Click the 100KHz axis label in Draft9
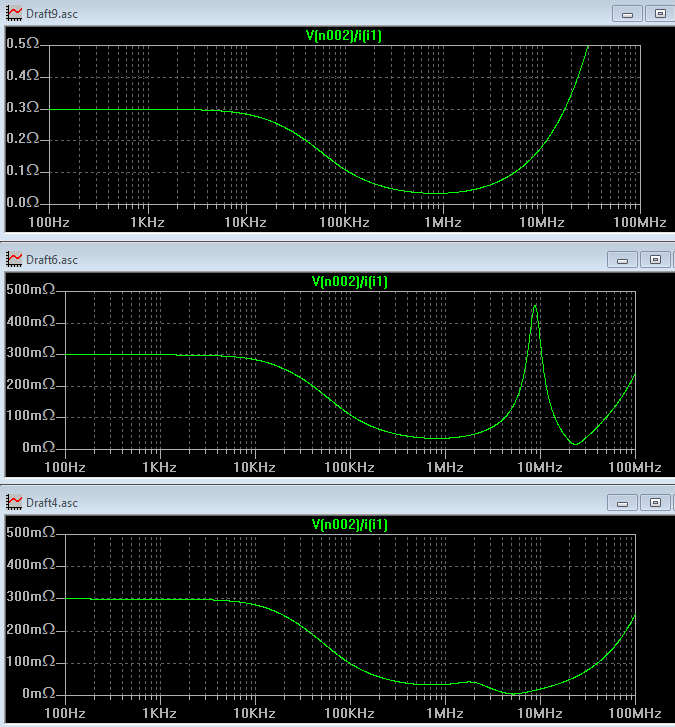This screenshot has width=675, height=727. coord(344,222)
